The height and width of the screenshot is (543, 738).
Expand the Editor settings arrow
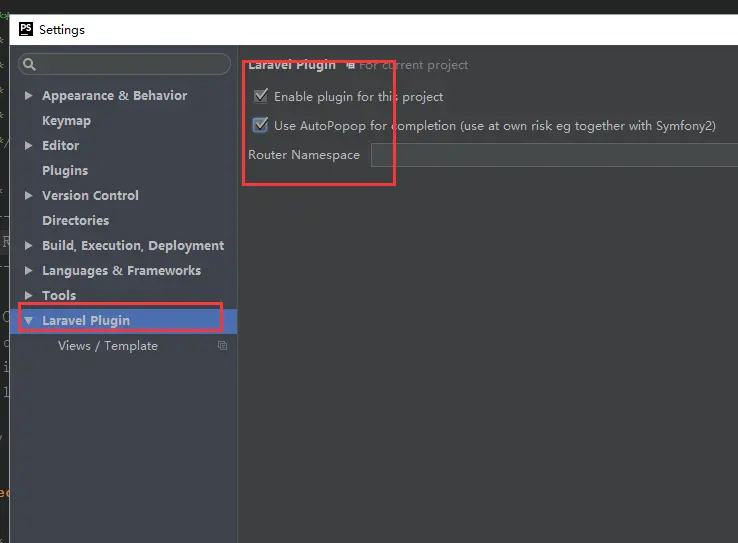pyautogui.click(x=28, y=145)
